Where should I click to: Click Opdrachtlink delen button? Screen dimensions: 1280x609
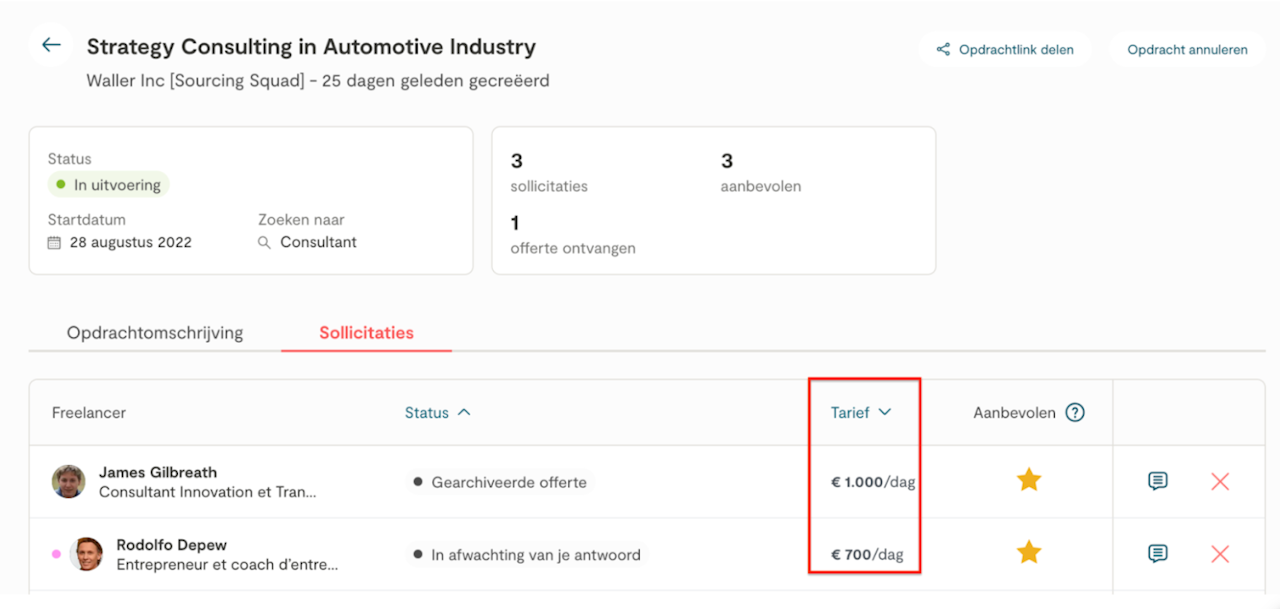[x=1005, y=49]
